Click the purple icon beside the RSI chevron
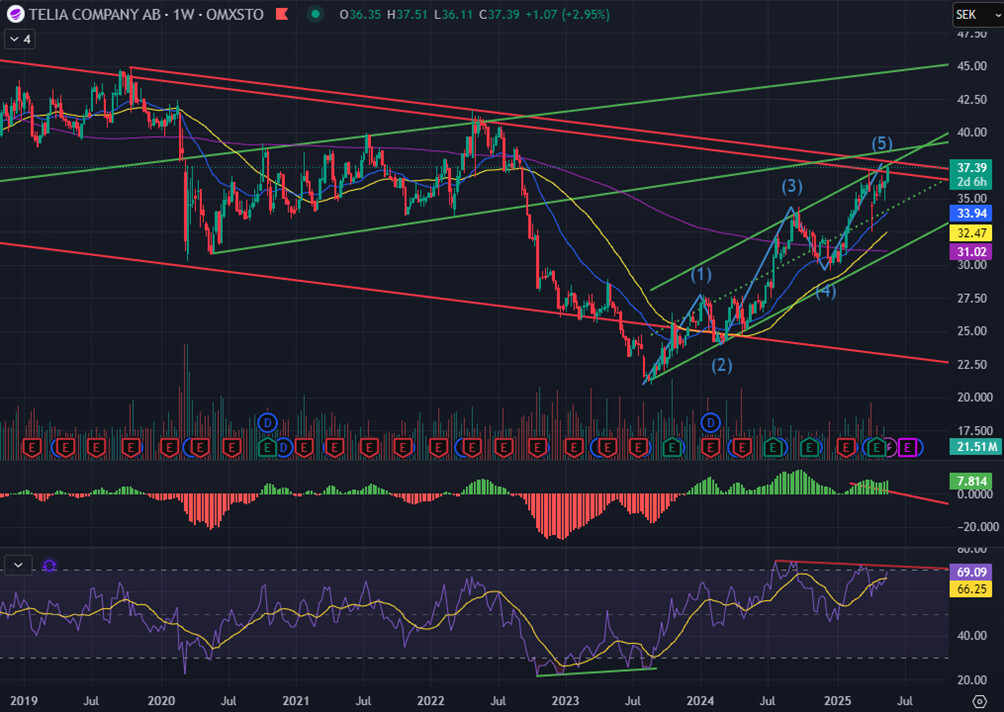The image size is (1004, 712). click(49, 566)
